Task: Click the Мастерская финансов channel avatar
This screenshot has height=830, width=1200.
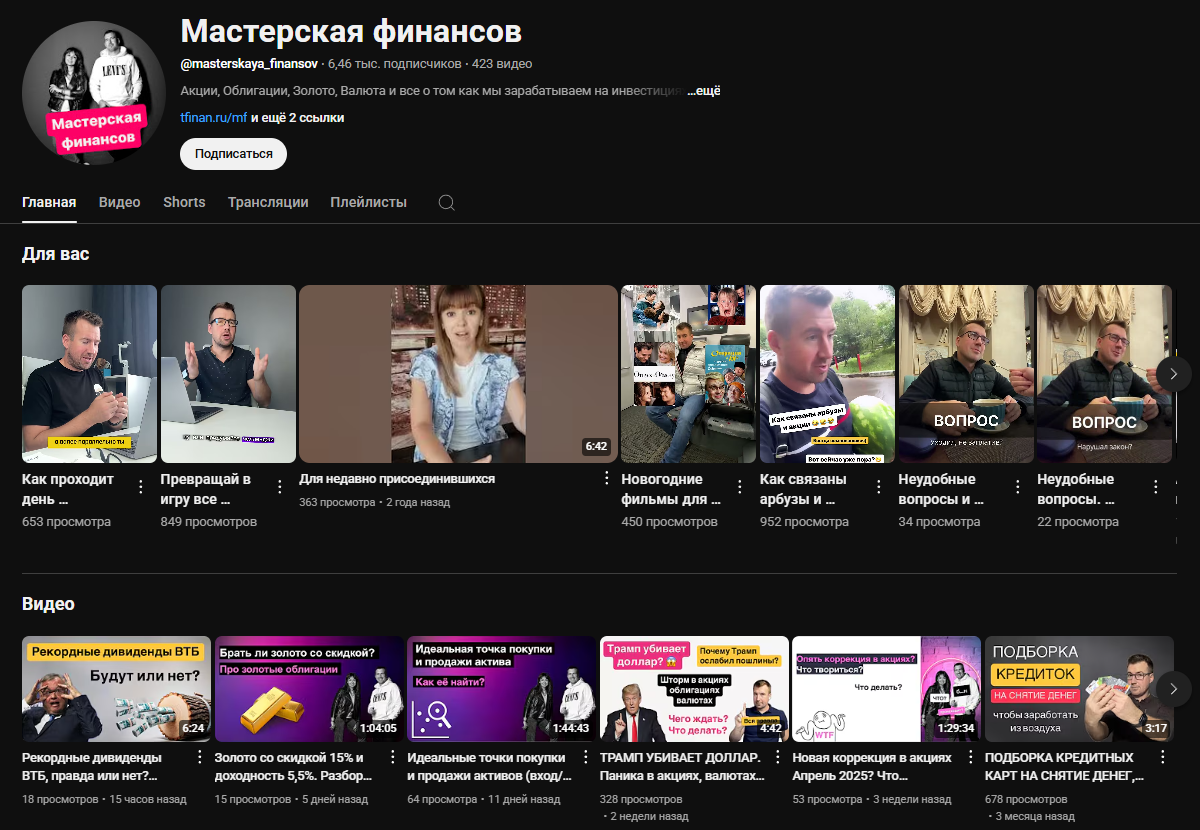Action: click(94, 91)
